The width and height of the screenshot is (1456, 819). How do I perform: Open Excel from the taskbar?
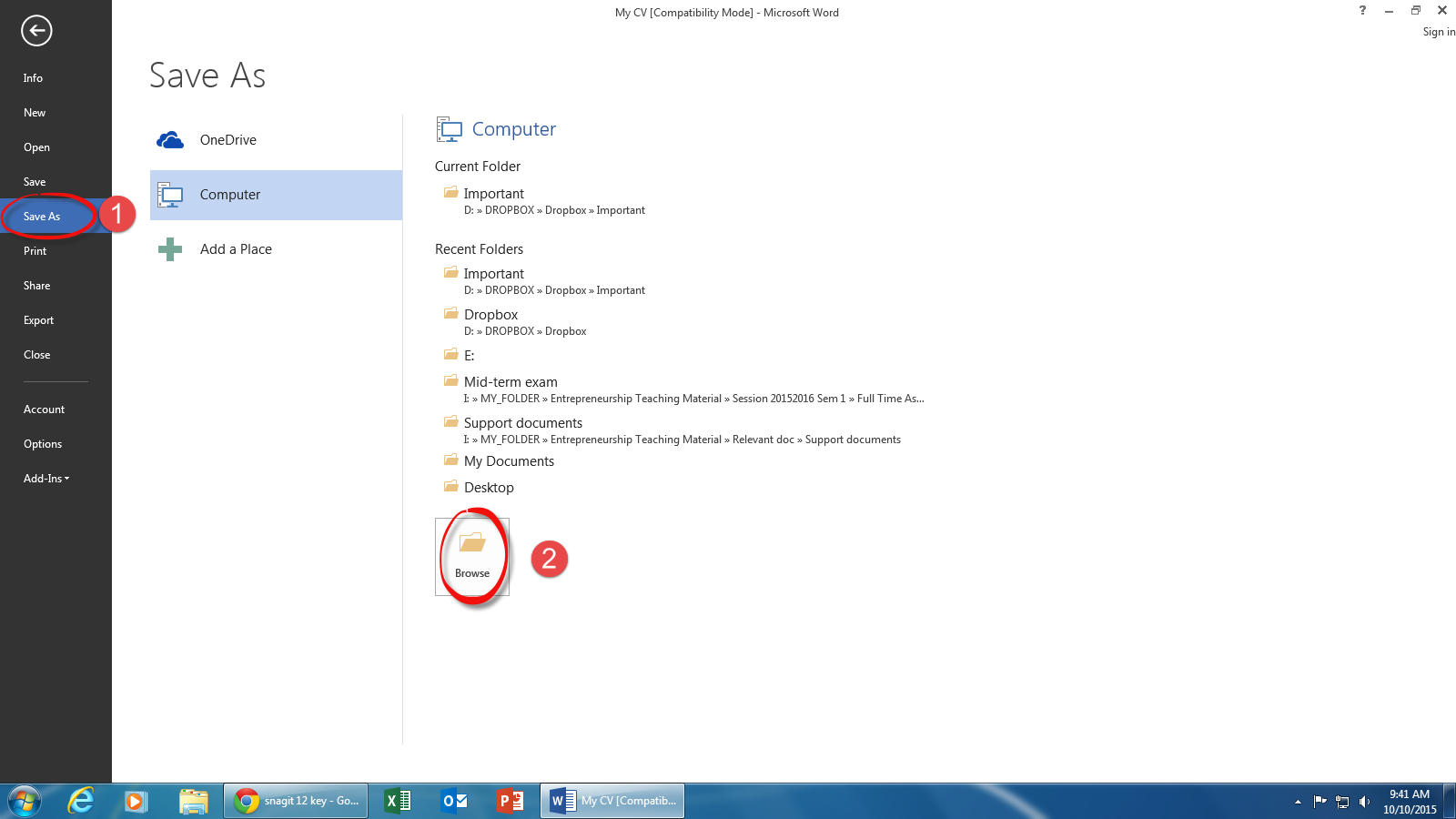coord(396,801)
